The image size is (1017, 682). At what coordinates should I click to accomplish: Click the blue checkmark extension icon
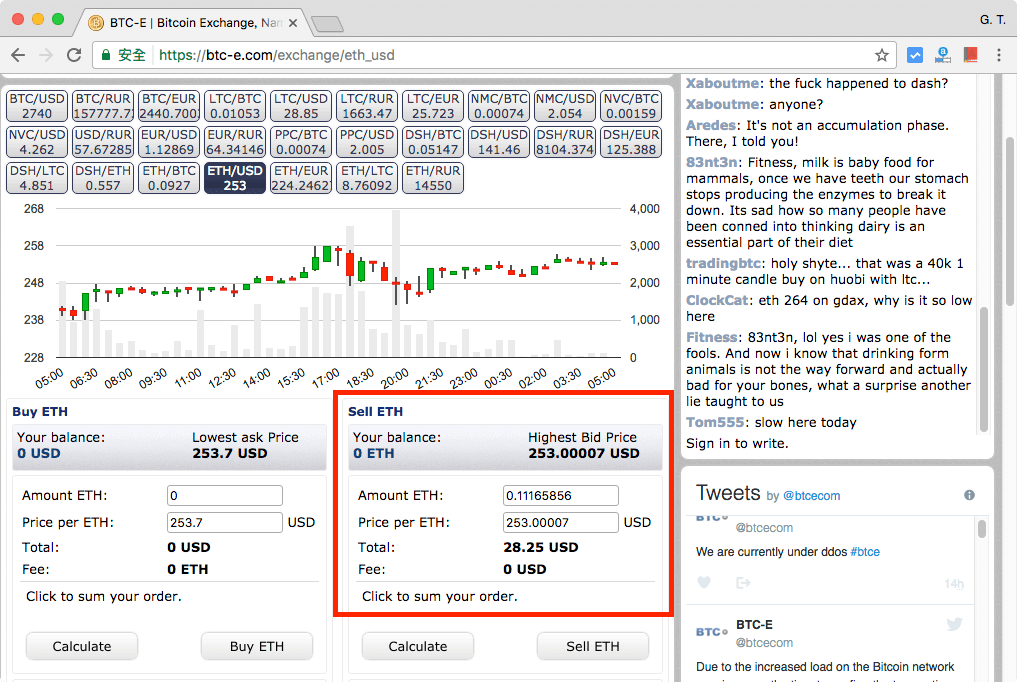pyautogui.click(x=914, y=55)
